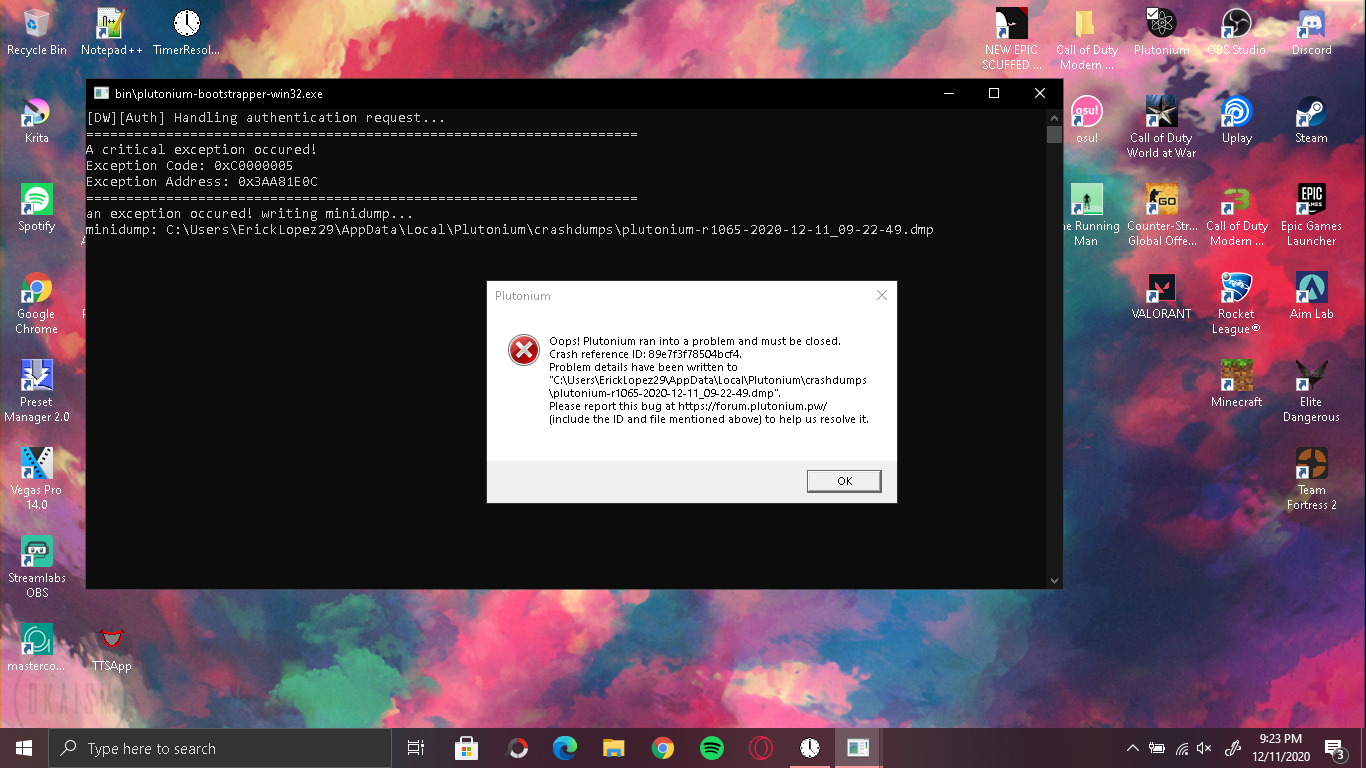The width and height of the screenshot is (1366, 768).
Task: Select the Google Chrome desktop shortcut
Action: [x=37, y=304]
